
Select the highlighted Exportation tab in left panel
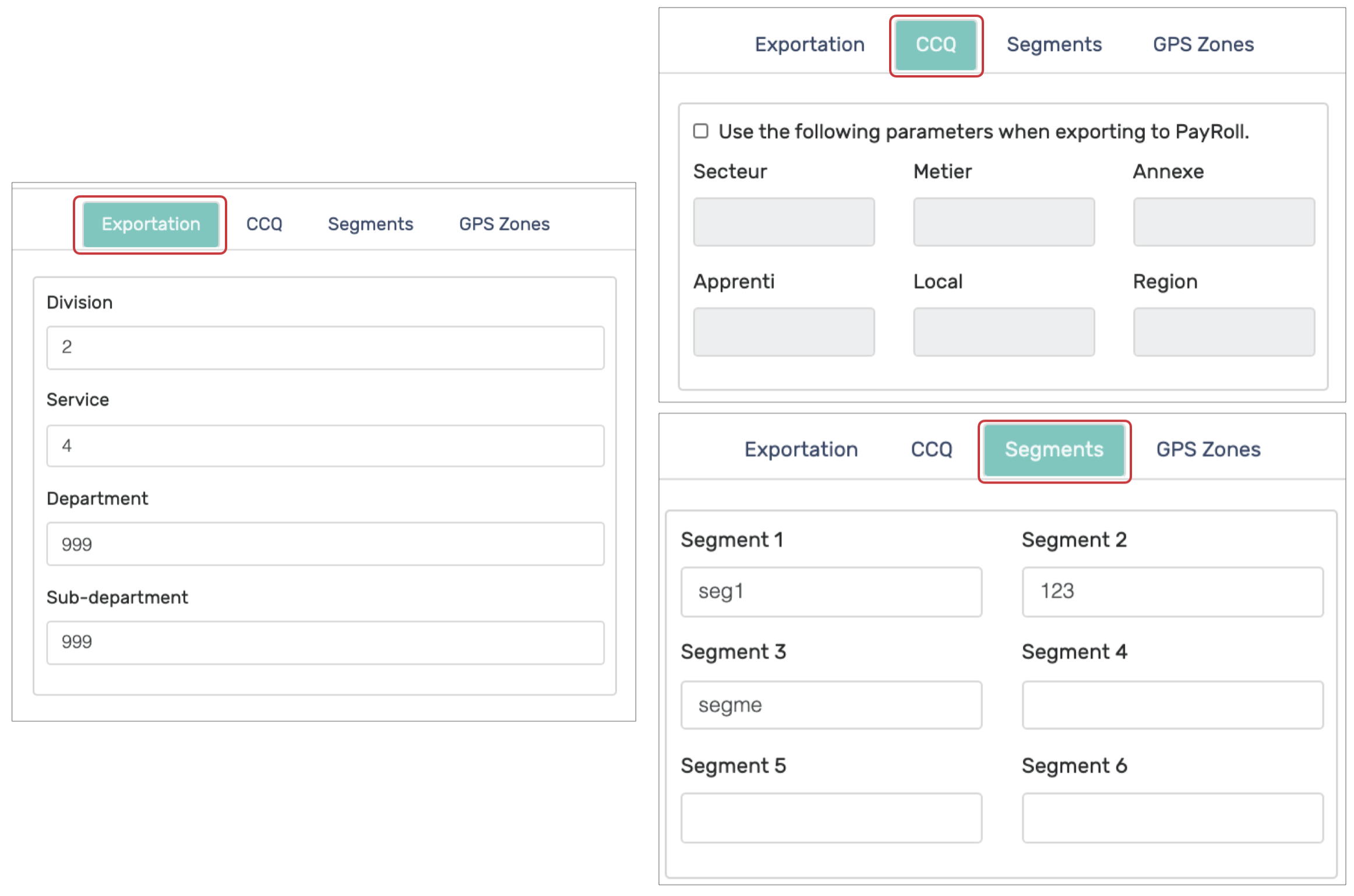150,224
